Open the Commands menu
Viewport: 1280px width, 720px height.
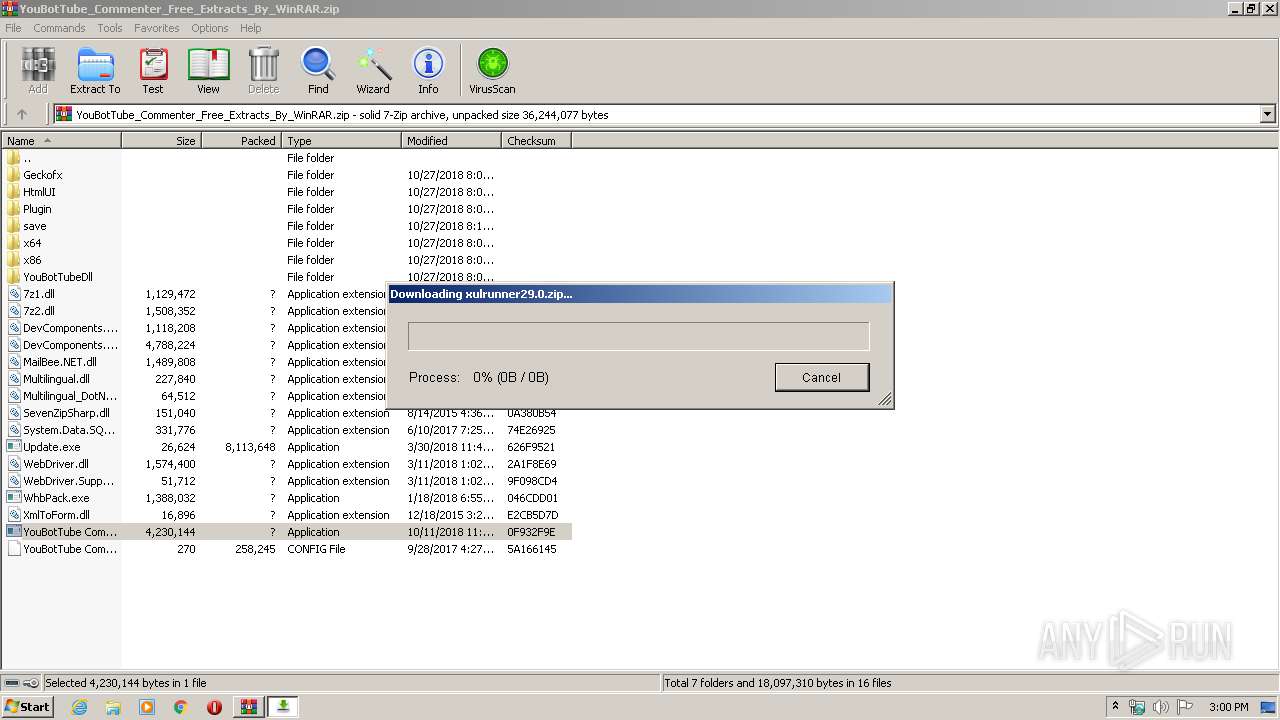59,28
